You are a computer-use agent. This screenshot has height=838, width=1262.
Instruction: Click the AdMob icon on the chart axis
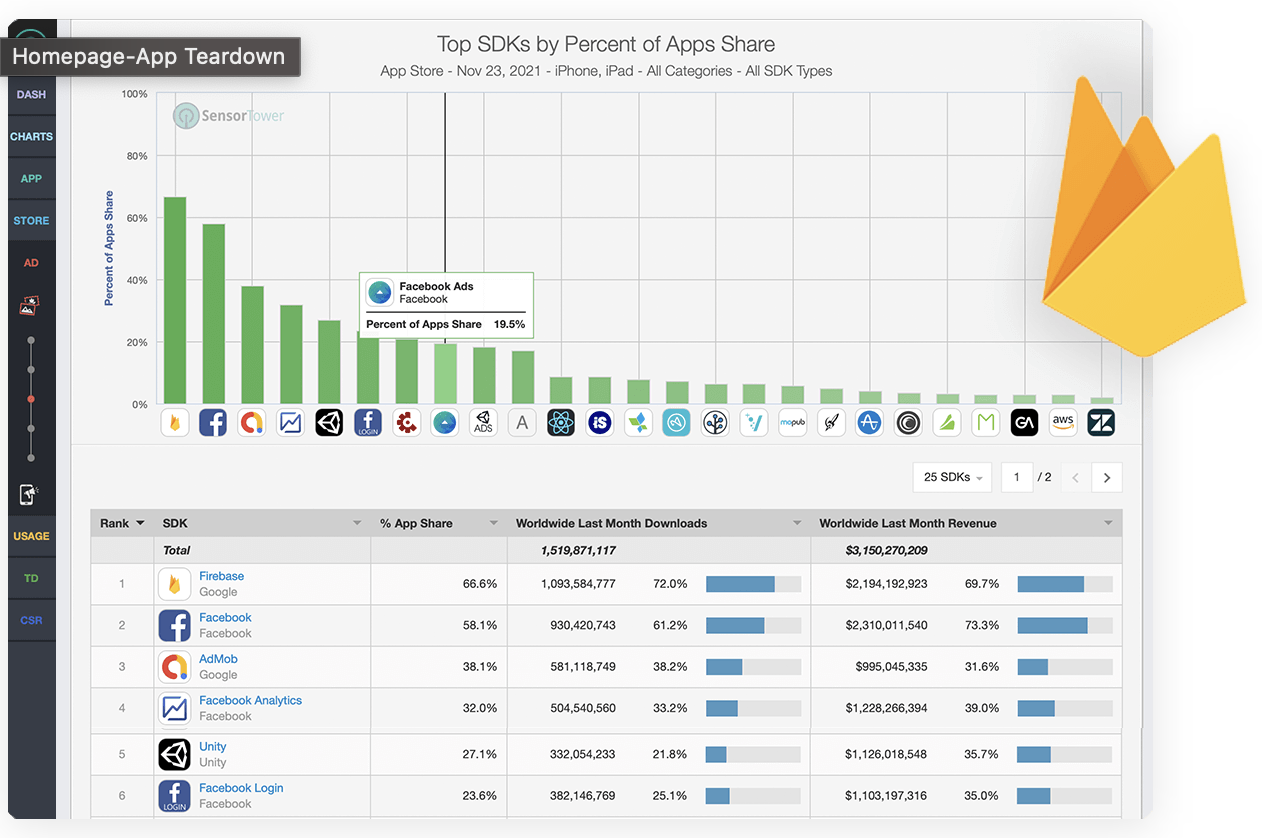click(x=252, y=423)
